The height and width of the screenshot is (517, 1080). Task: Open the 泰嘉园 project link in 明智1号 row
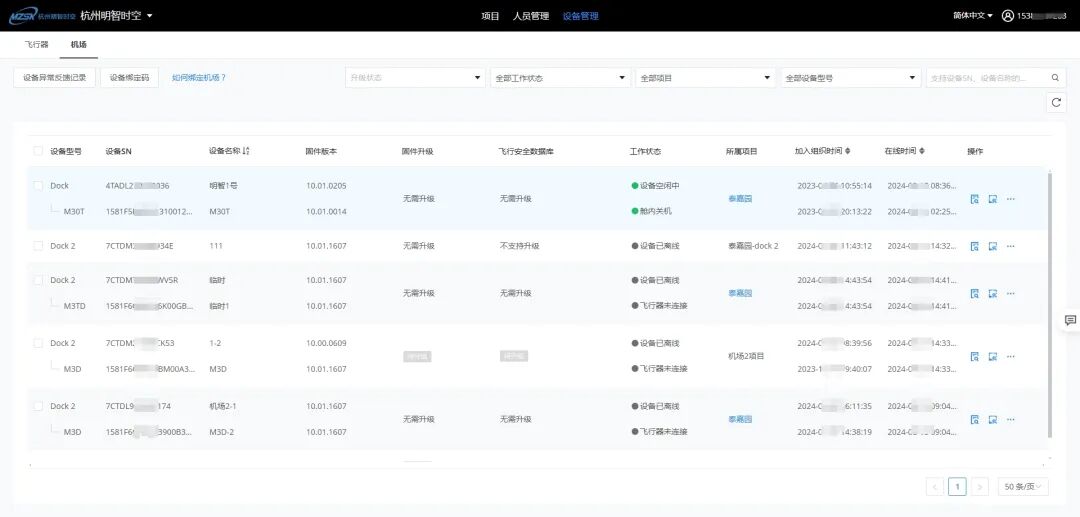740,199
